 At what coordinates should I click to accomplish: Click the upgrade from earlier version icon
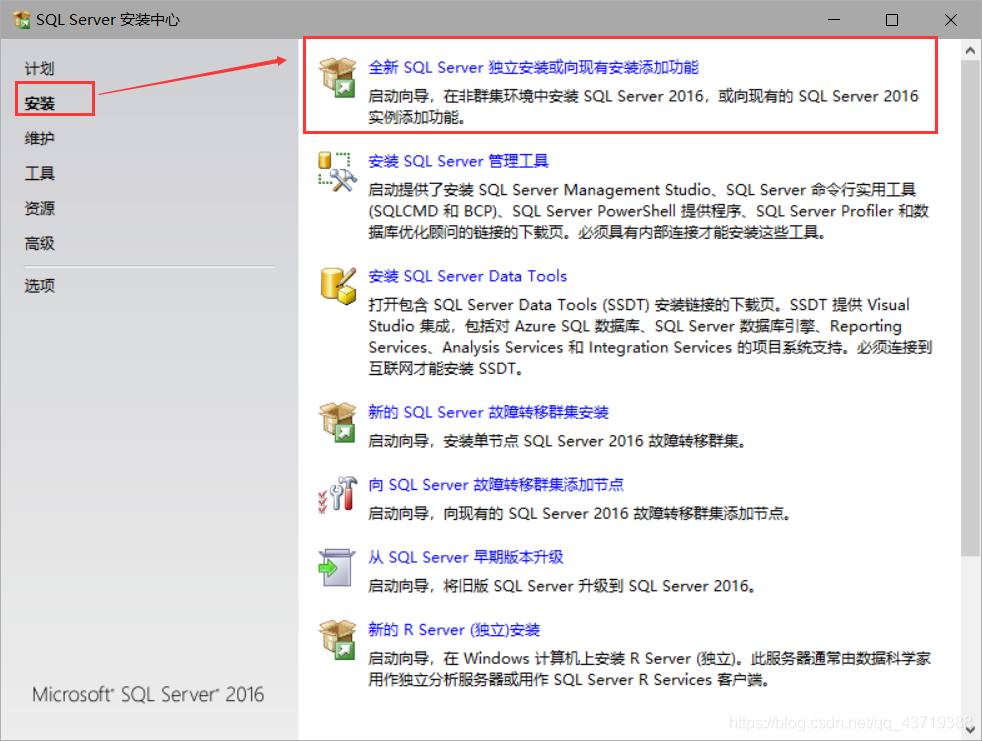pos(336,567)
